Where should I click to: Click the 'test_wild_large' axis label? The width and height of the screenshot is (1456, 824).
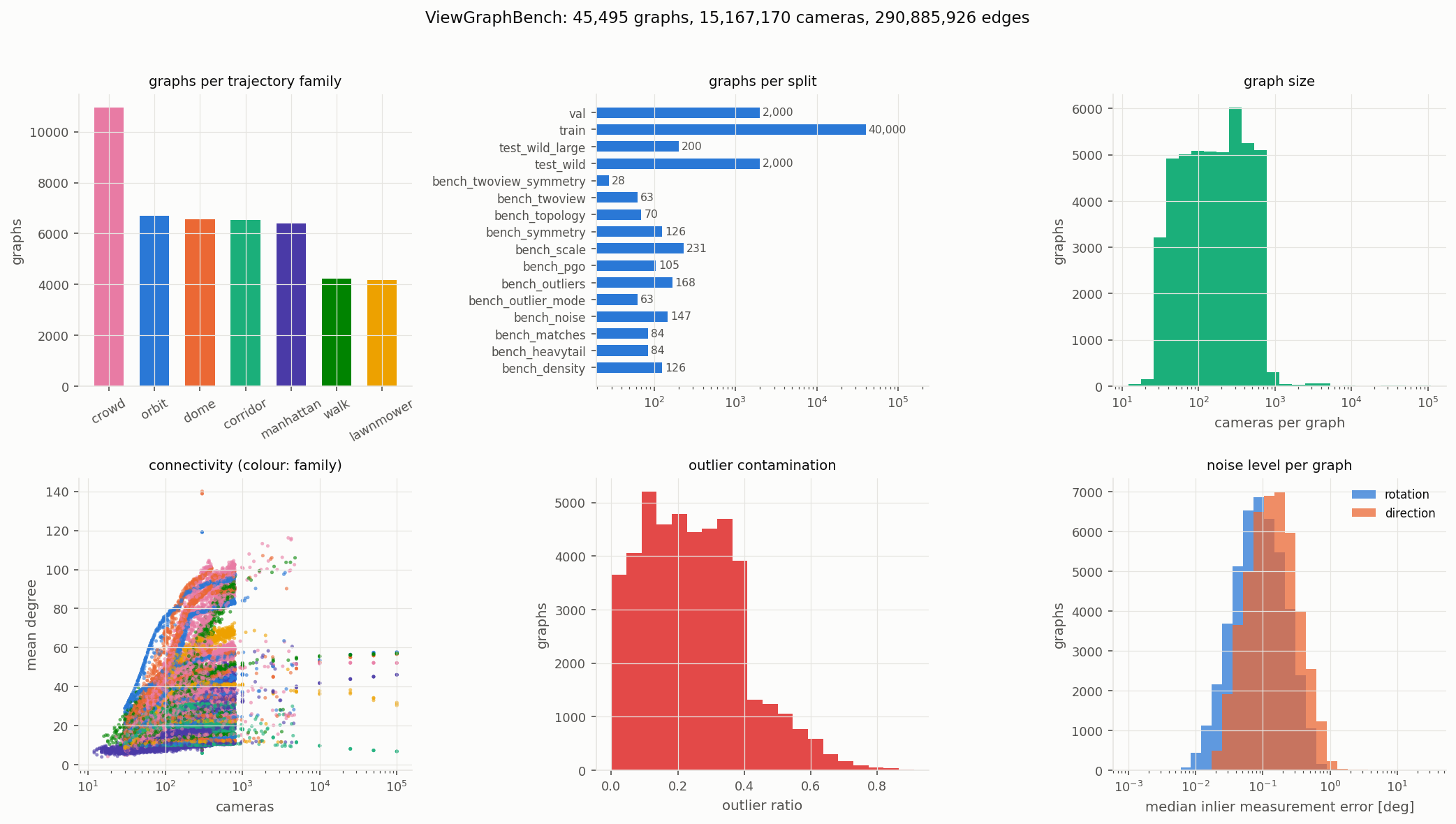[542, 147]
